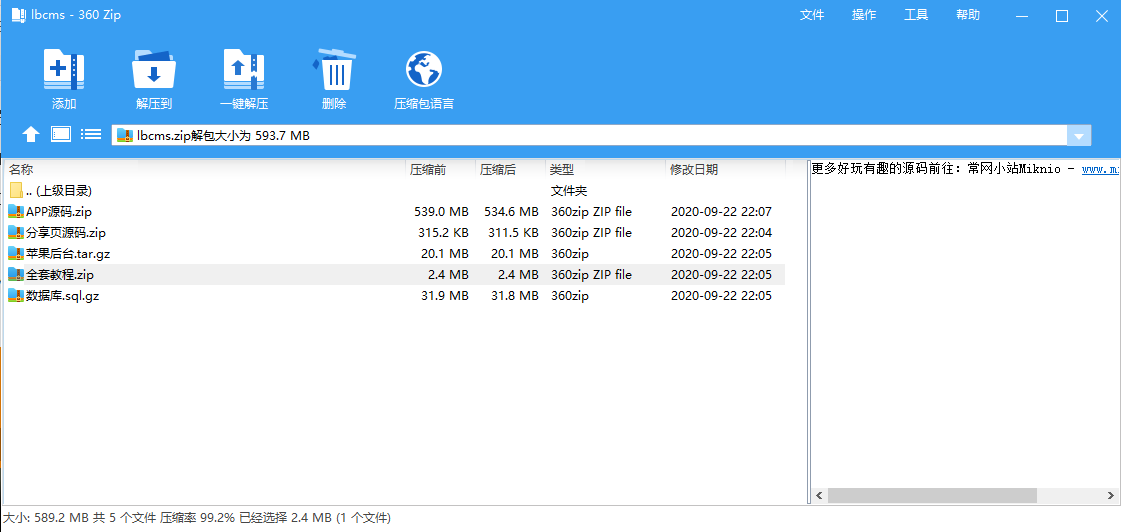Click the 数据库.sql.gz file icon
1121x532 pixels.
click(x=16, y=295)
